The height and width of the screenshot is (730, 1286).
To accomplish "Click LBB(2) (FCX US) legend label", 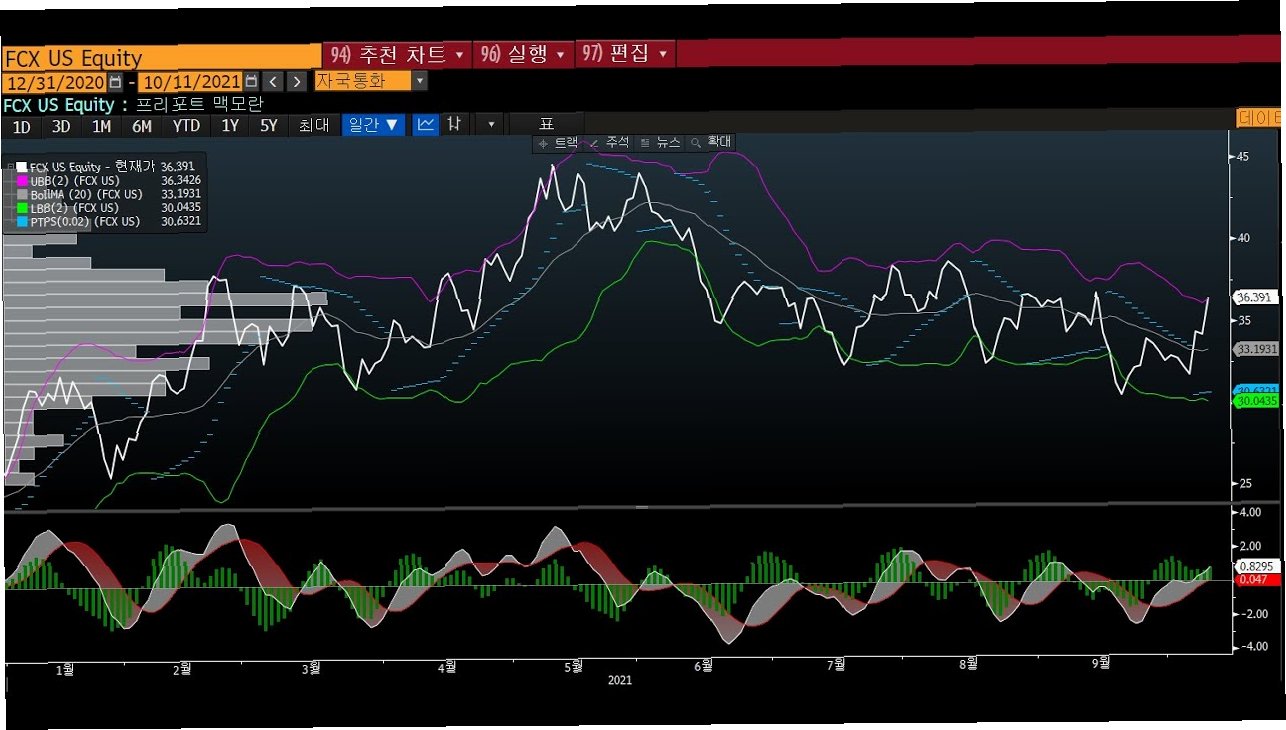I will pos(74,207).
